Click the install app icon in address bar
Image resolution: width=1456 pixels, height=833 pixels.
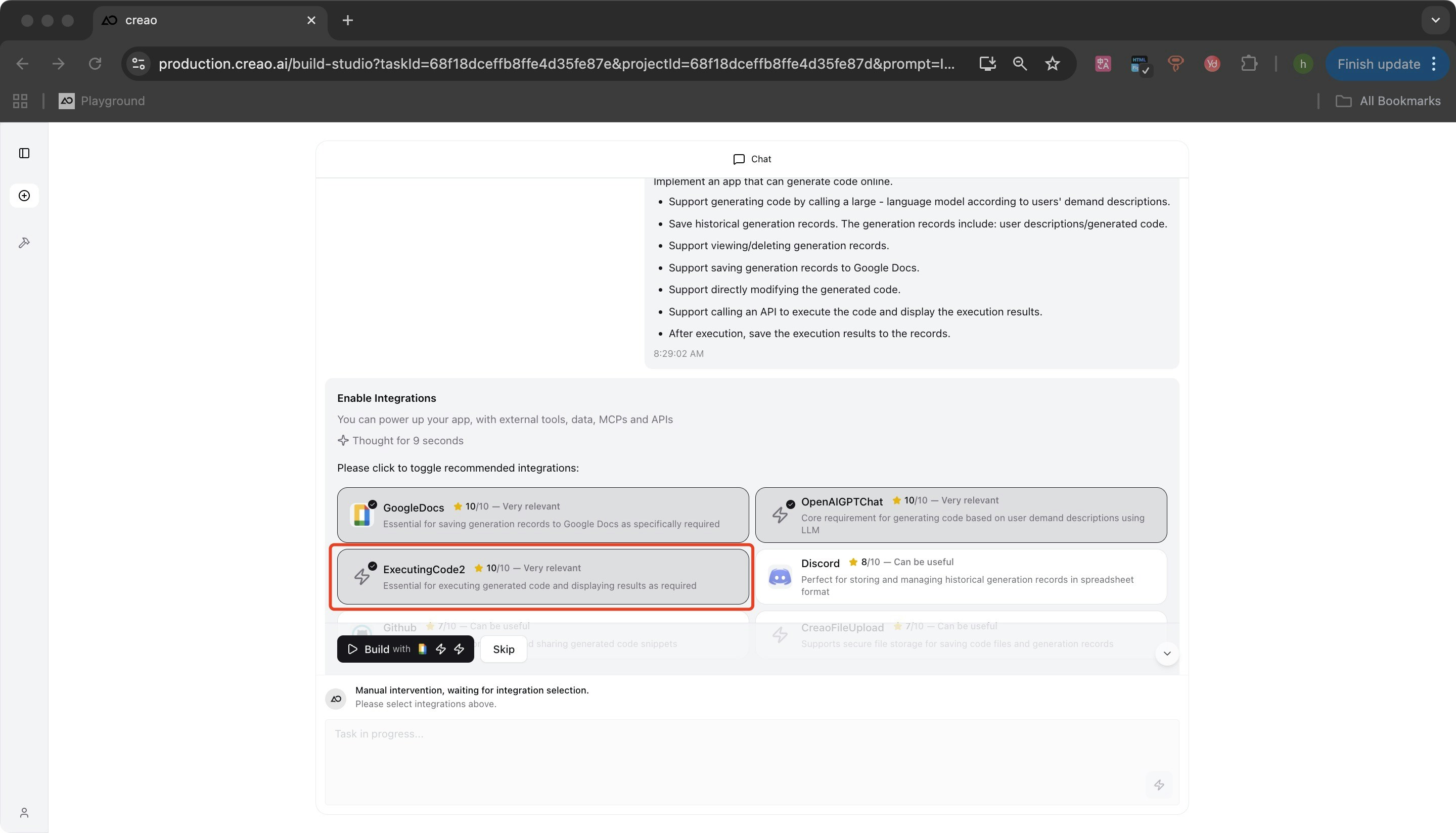(987, 64)
